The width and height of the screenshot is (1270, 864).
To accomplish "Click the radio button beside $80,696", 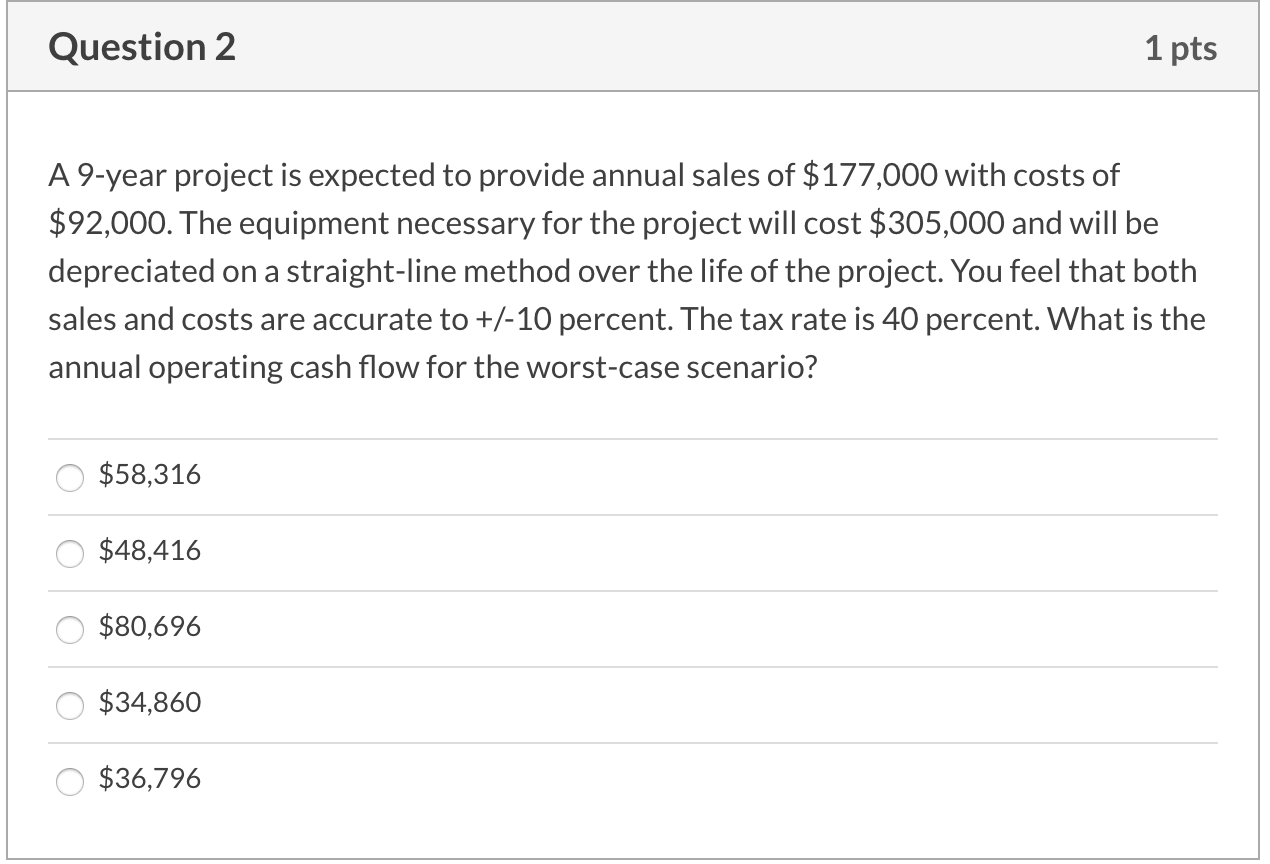I will pos(70,630).
